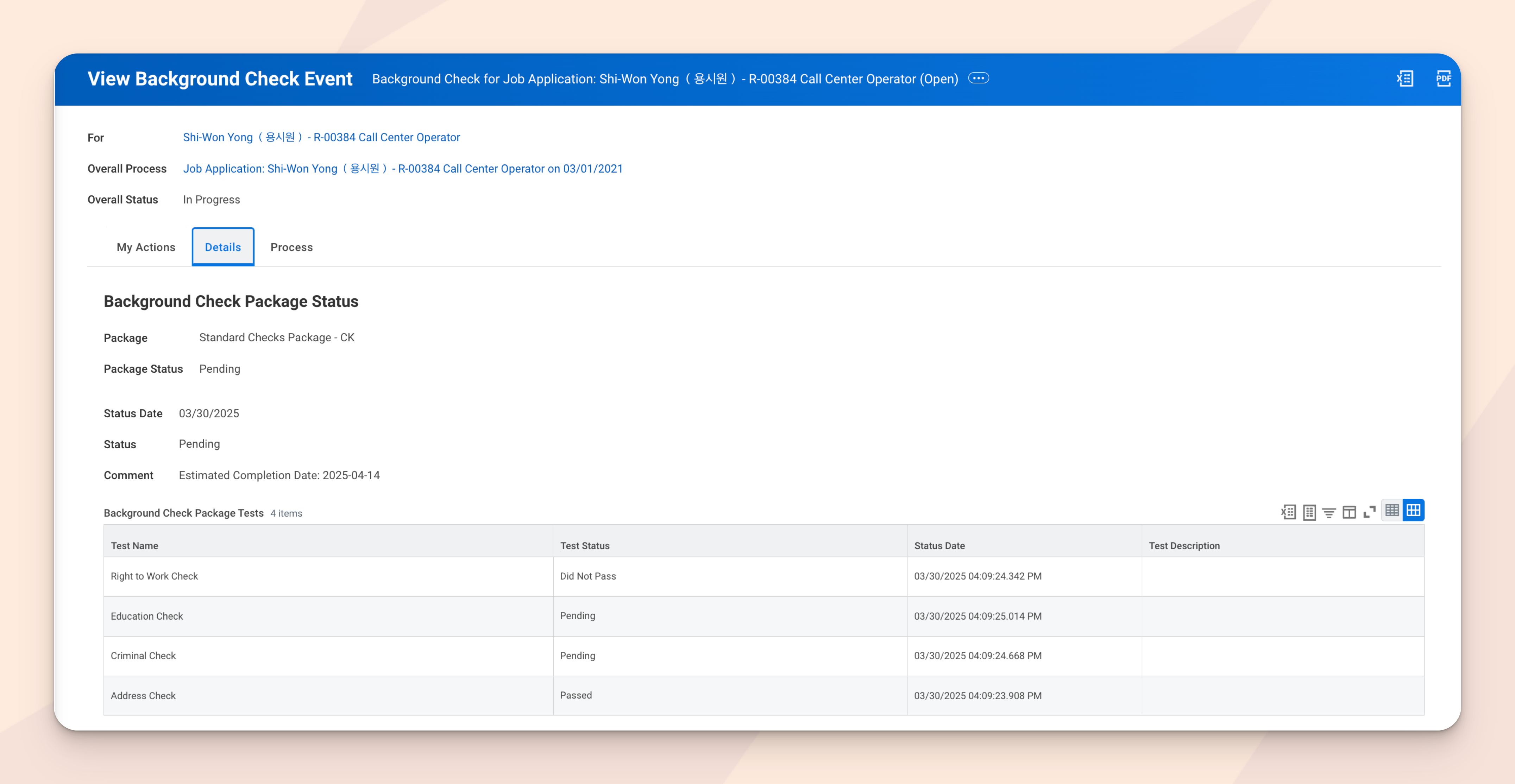1515x784 pixels.
Task: Click the PDF export icon in header
Action: [1443, 78]
